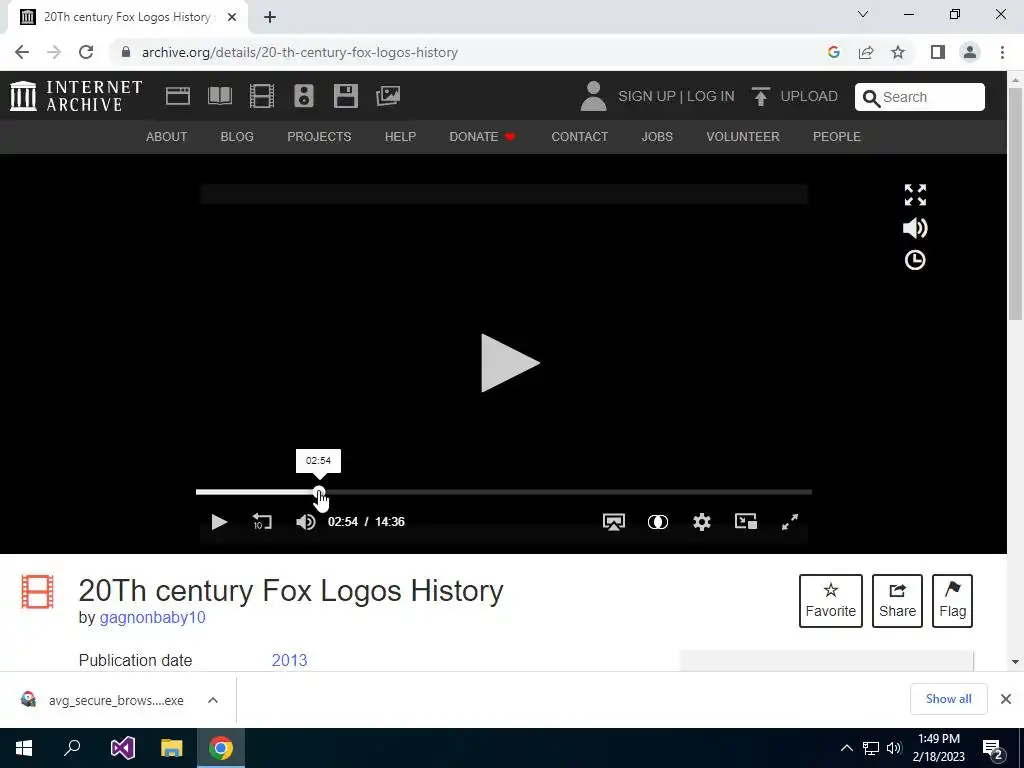Click the user avatar icon
The height and width of the screenshot is (768, 1024).
(x=593, y=96)
